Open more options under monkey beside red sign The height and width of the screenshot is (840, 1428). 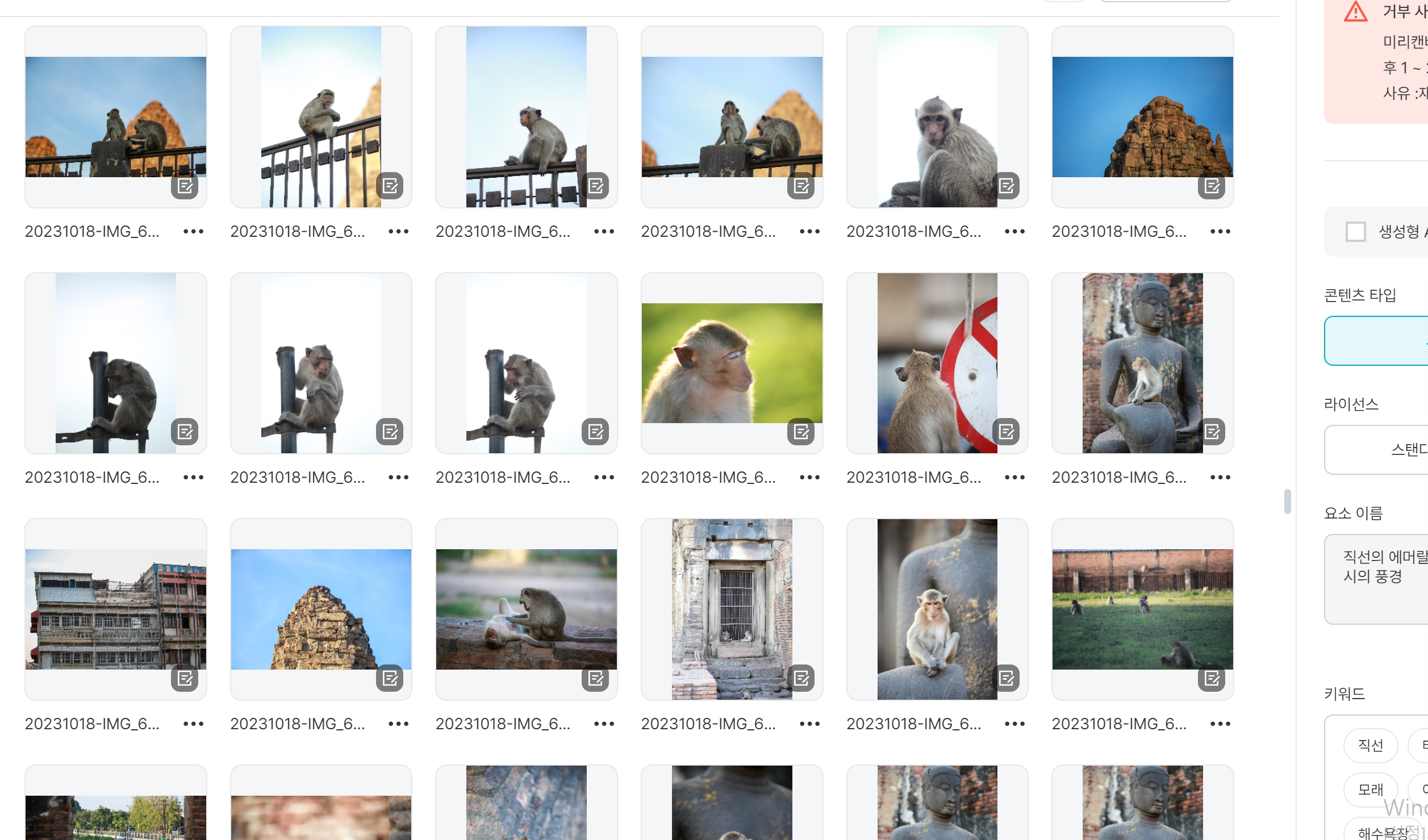(1015, 478)
